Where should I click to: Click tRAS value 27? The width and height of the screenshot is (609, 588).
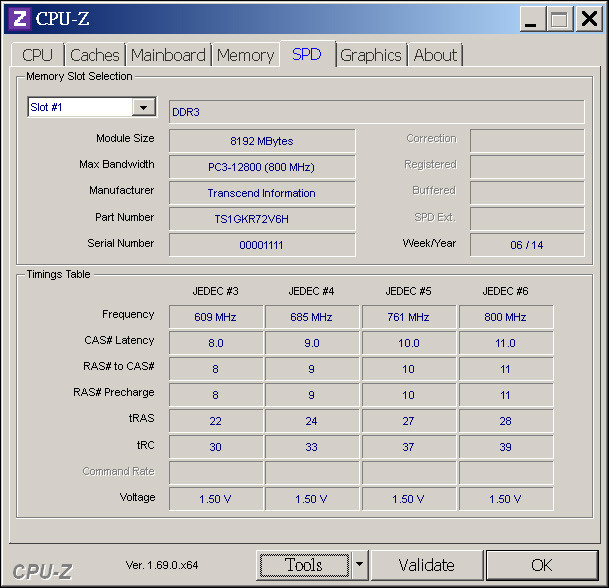click(409, 421)
